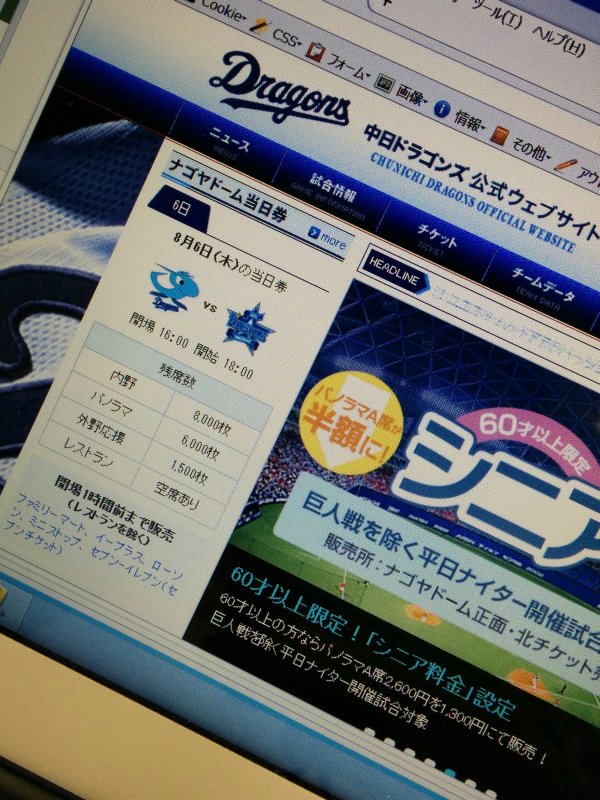
Task: Open the 画像 toolbar menu
Action: pos(412,94)
